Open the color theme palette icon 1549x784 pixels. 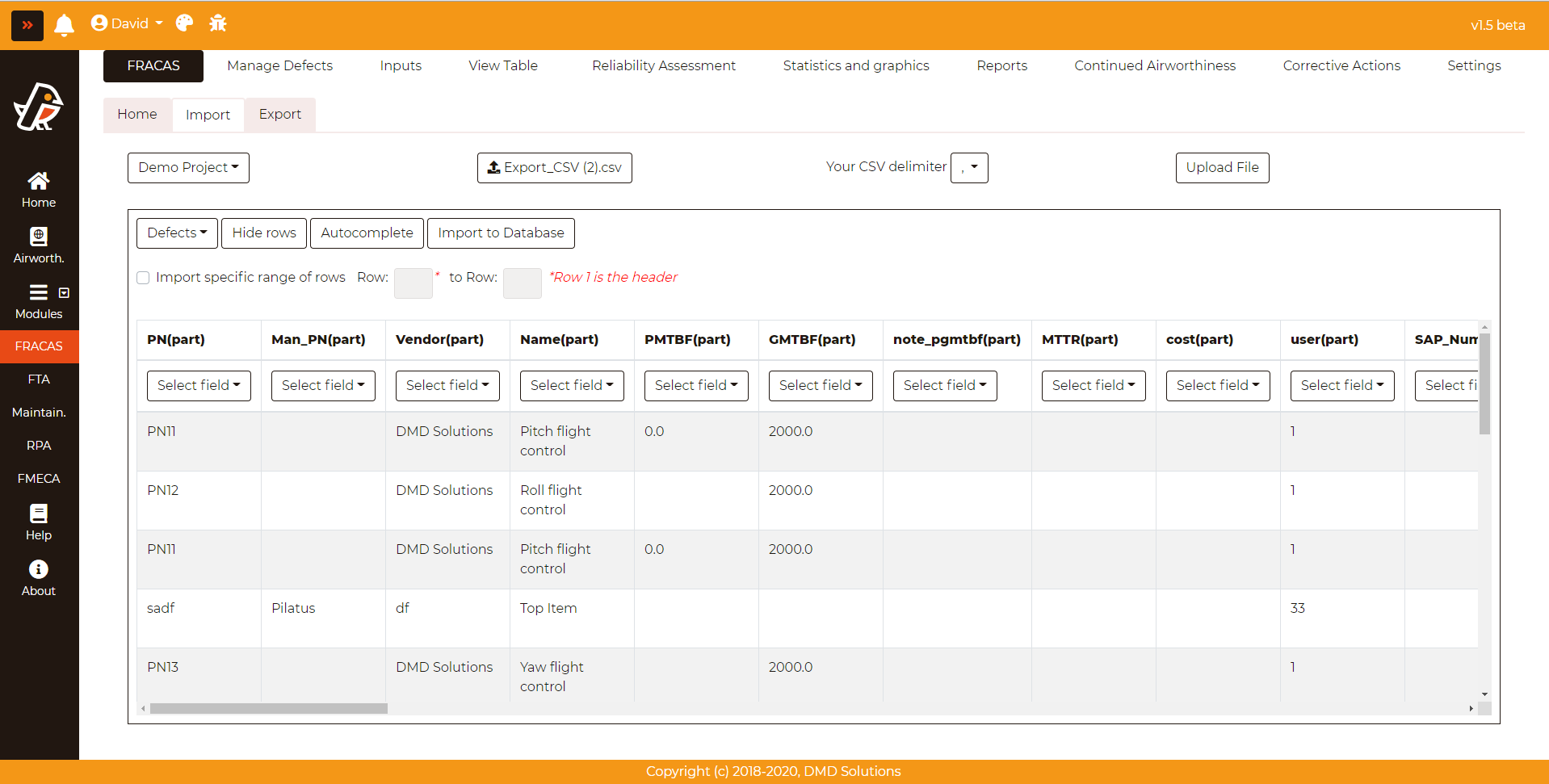pos(184,23)
